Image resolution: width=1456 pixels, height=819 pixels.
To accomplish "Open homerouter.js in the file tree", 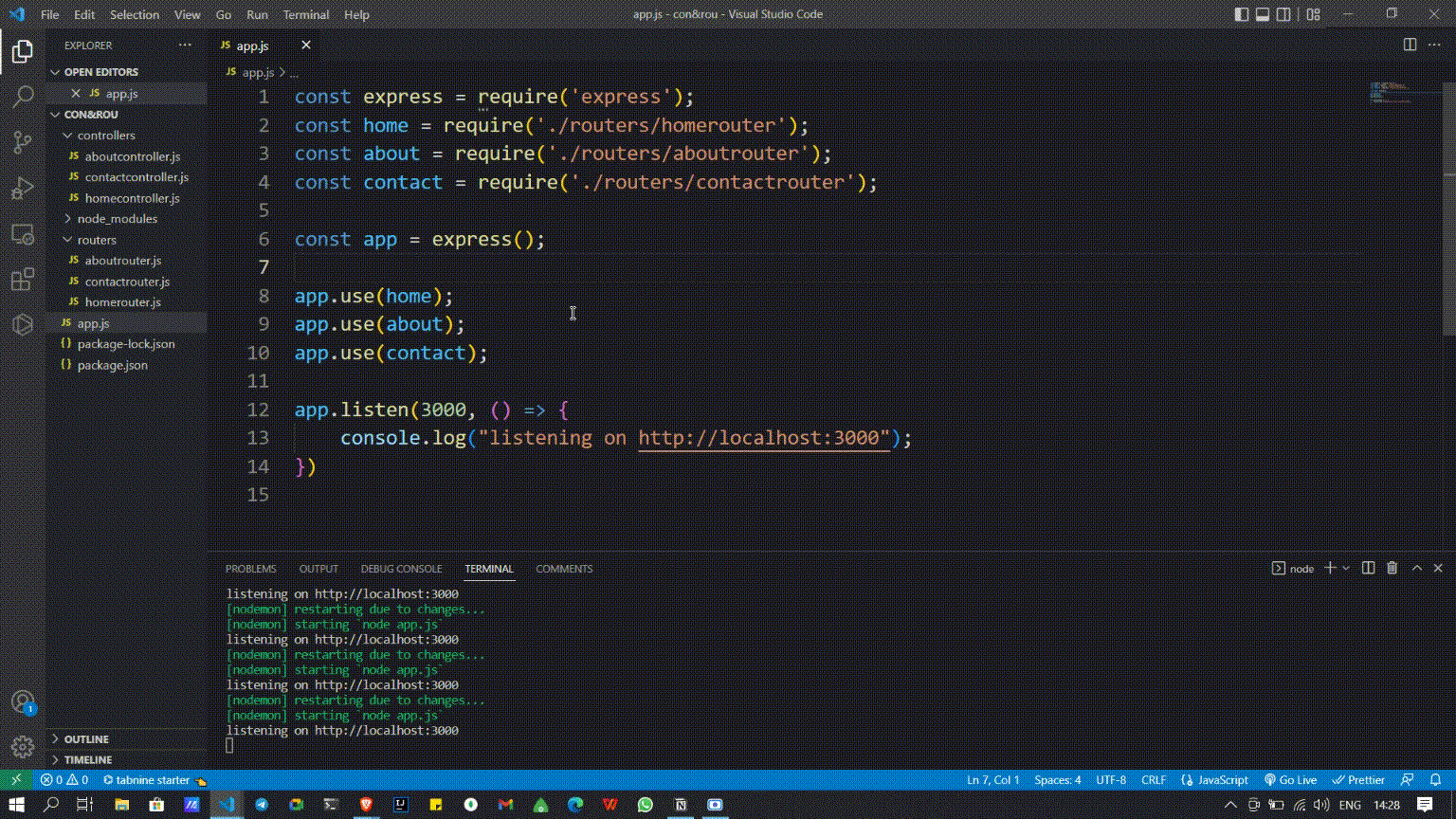I will tap(123, 302).
